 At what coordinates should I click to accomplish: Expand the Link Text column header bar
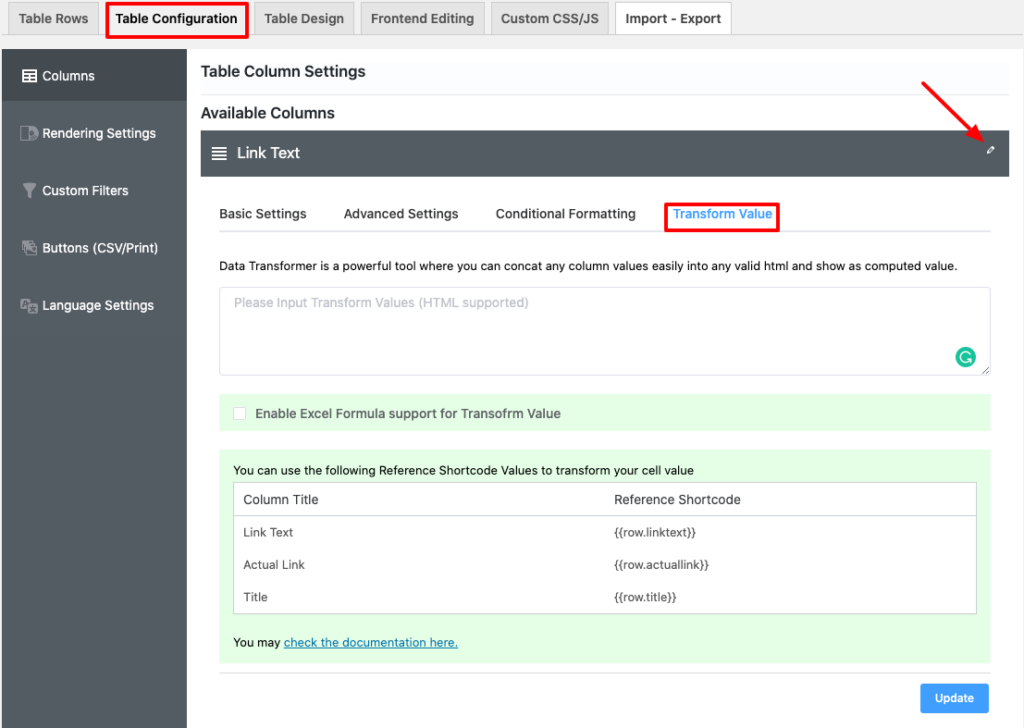(600, 153)
